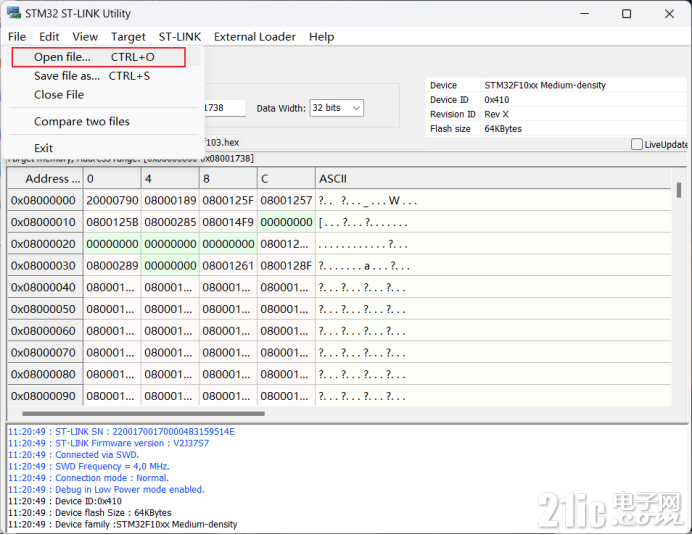Viewport: 692px width, 535px height.
Task: Click log line ST-LINK SN
Action: (x=121, y=432)
